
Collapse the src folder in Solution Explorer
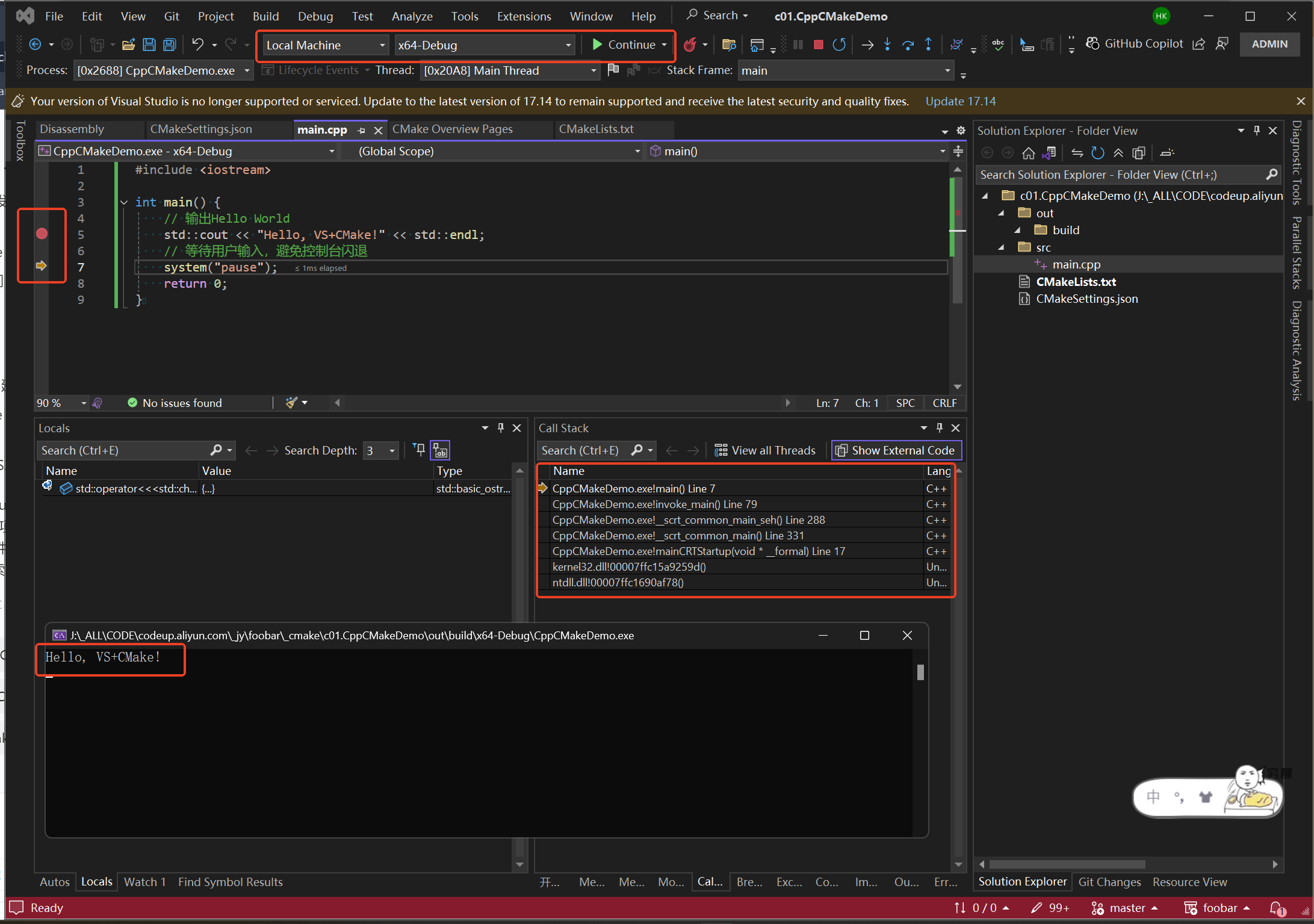(1001, 247)
